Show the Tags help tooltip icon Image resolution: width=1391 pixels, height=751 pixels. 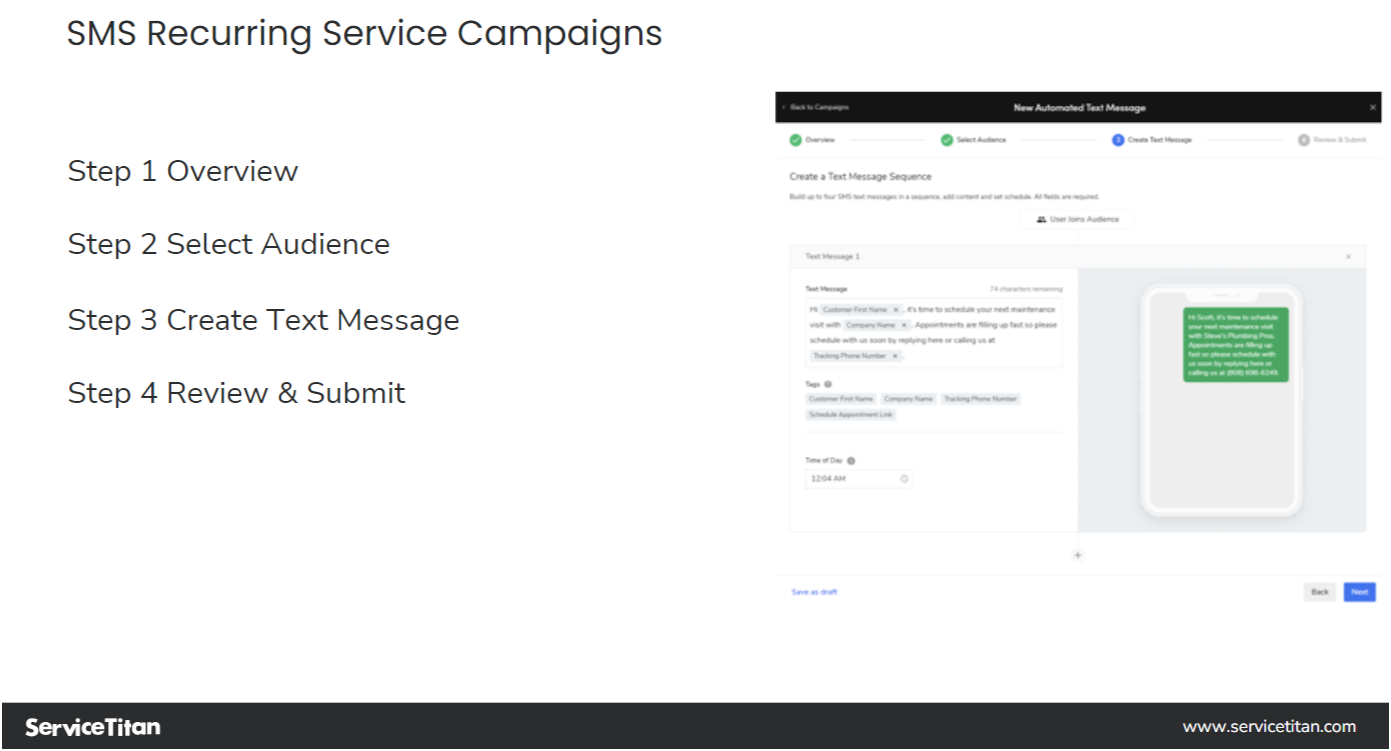click(x=828, y=384)
